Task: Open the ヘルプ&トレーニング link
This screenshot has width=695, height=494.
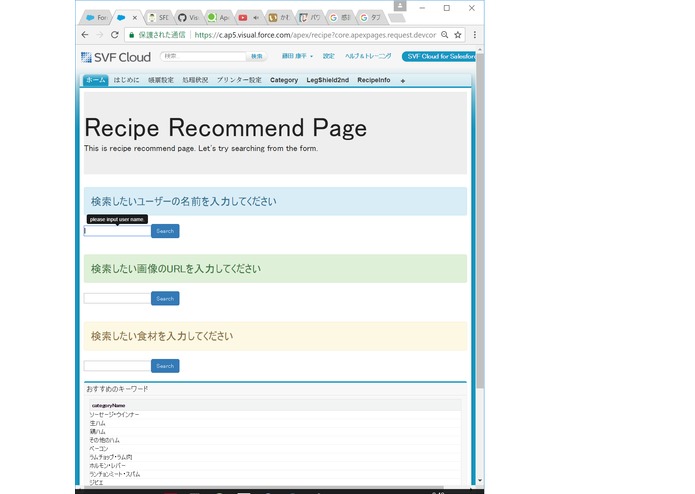Action: pos(368,56)
